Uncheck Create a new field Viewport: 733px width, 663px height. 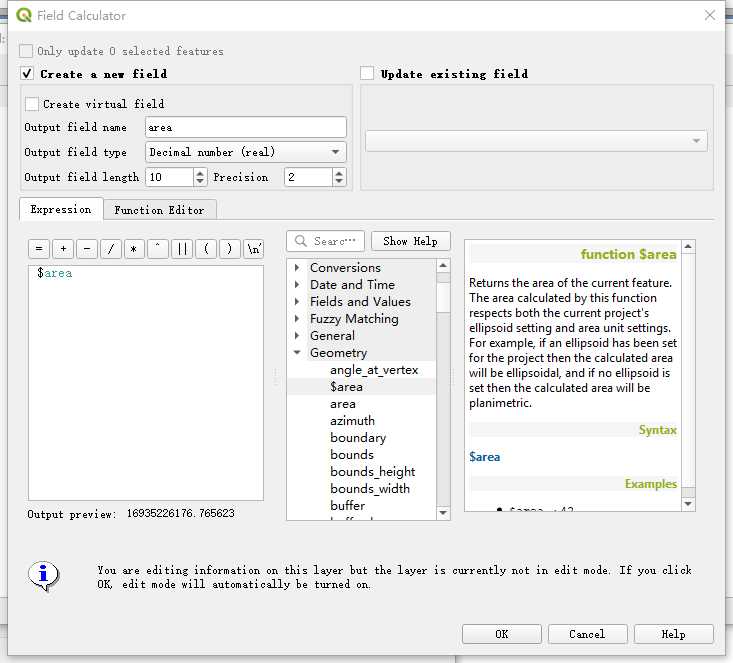click(x=27, y=74)
